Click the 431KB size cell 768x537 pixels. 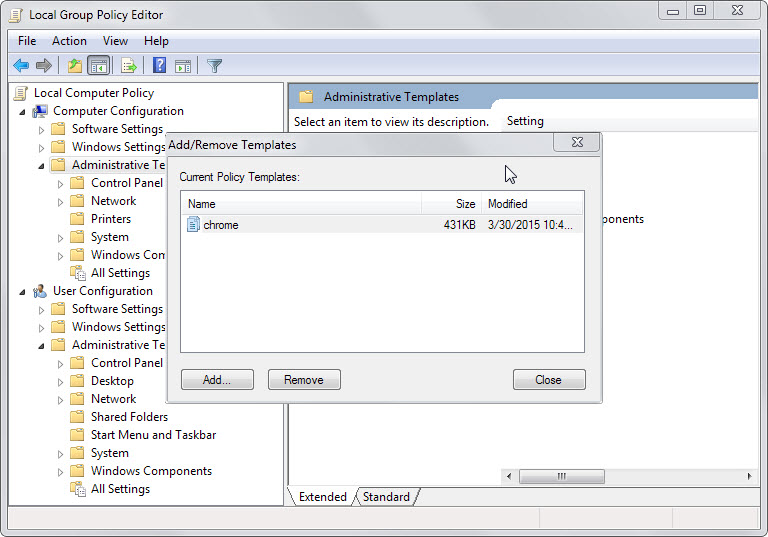[x=459, y=224]
